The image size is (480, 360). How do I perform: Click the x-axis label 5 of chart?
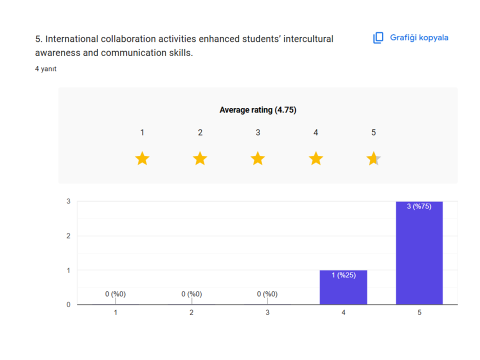click(x=419, y=312)
